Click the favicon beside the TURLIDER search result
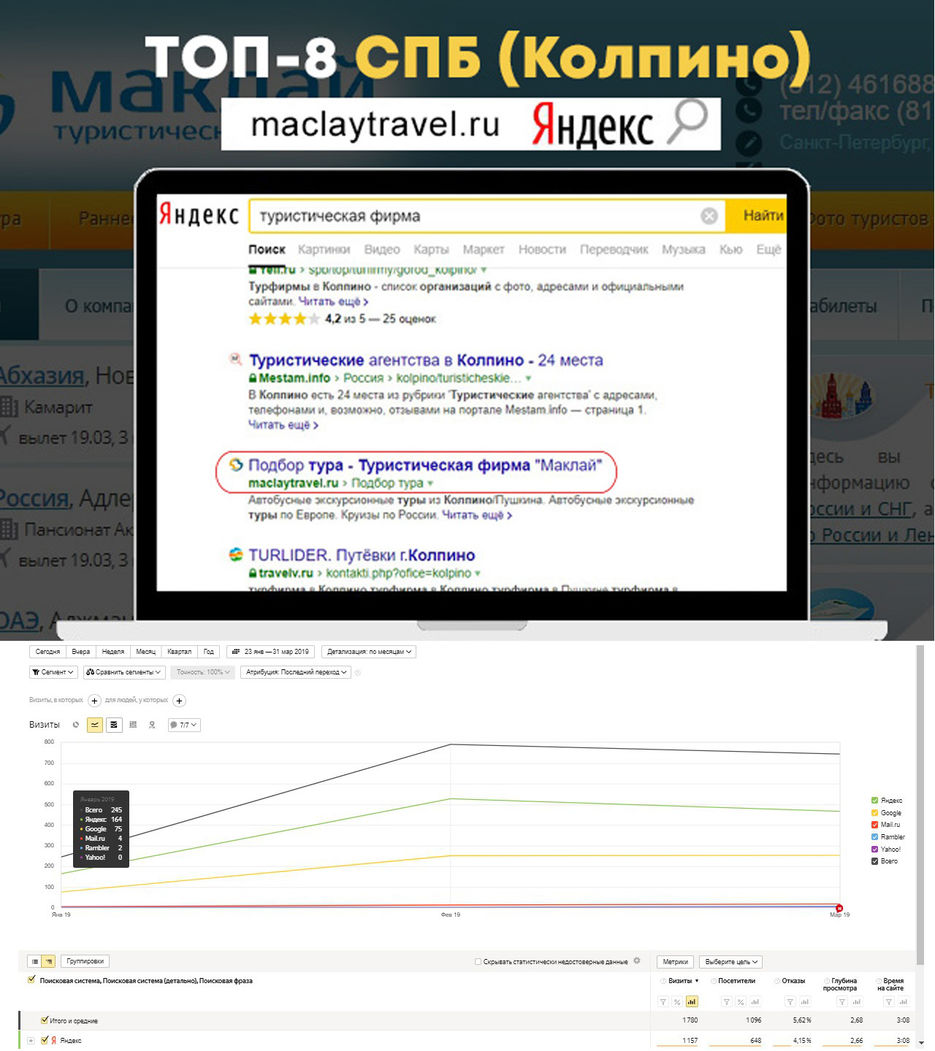The width and height of the screenshot is (935, 1051). point(235,555)
